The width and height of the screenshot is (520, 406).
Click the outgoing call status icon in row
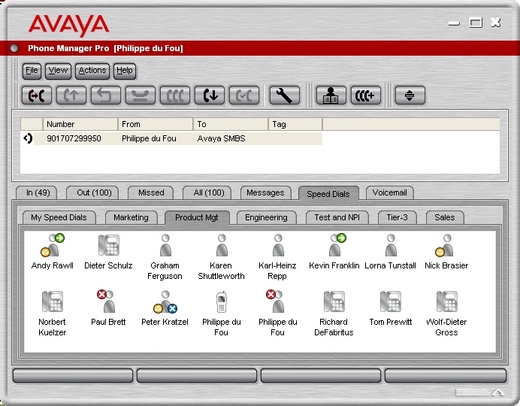point(28,138)
